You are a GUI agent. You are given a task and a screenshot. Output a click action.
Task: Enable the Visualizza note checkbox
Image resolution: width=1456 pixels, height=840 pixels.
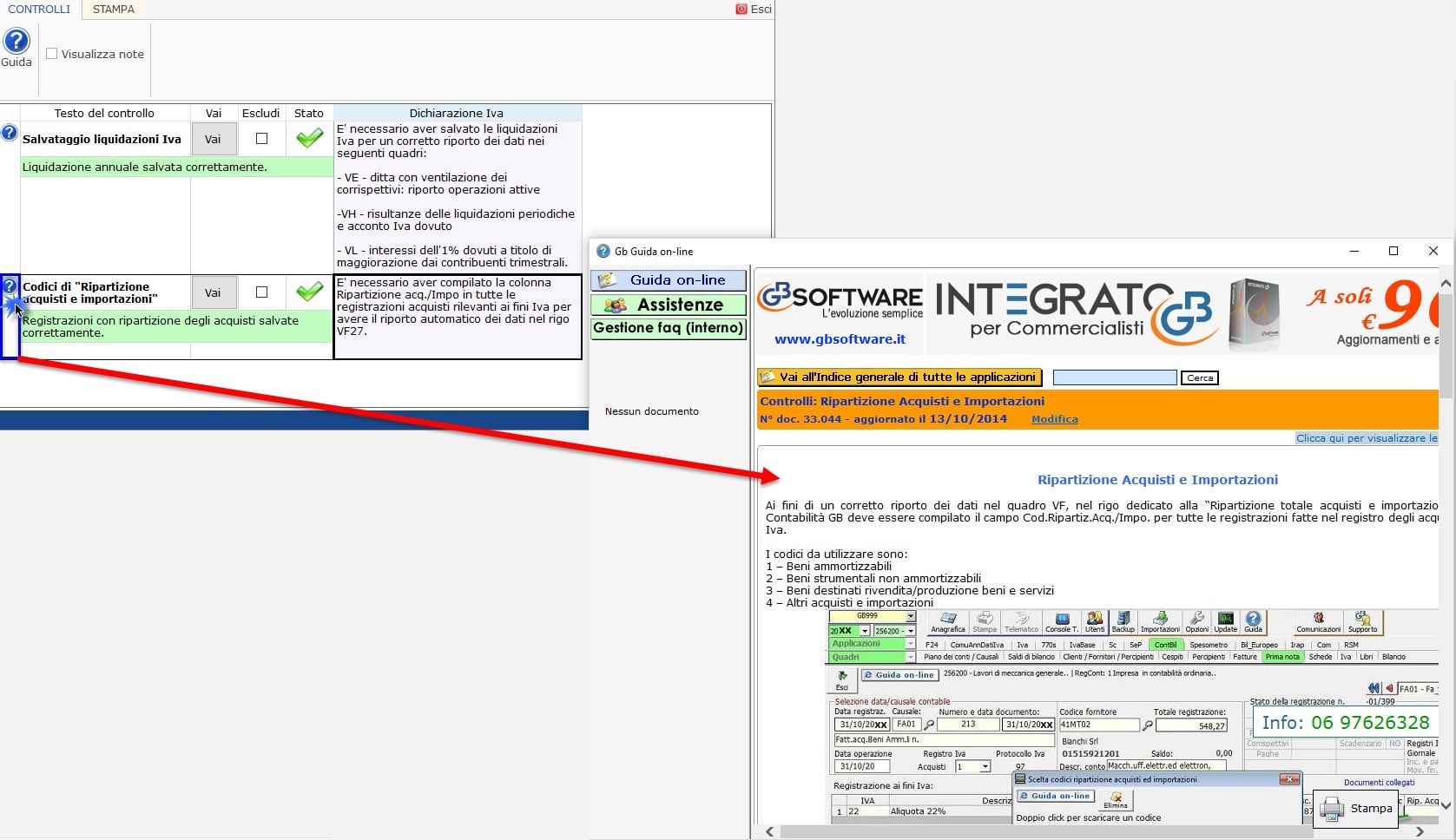click(x=52, y=54)
